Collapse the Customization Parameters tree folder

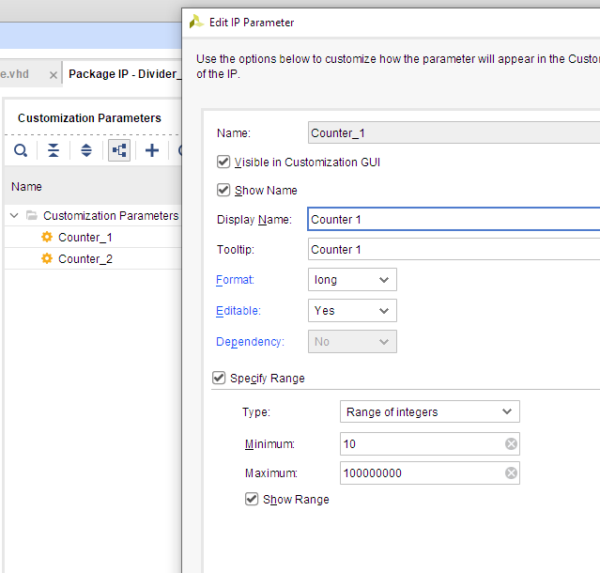[14, 215]
